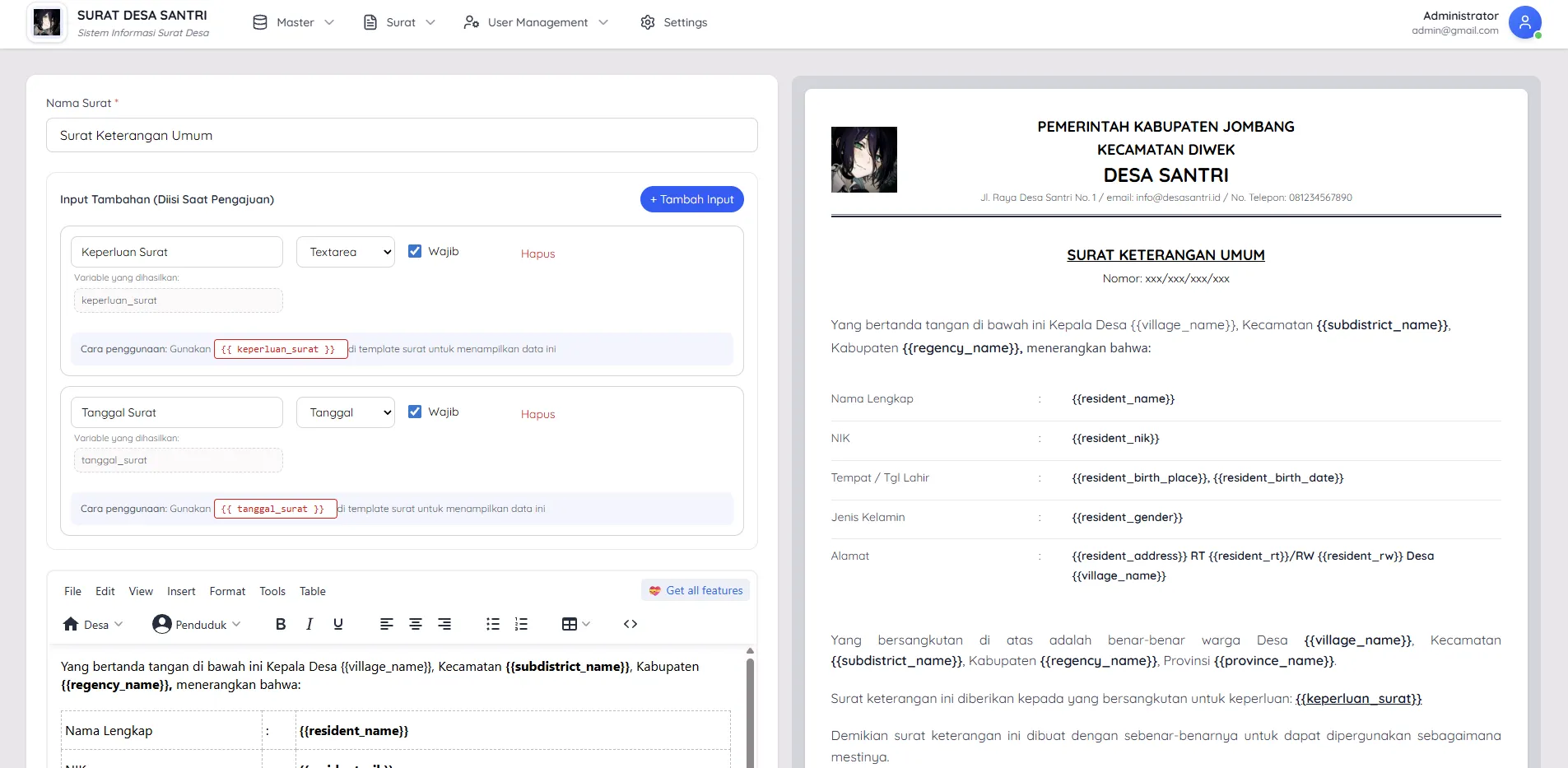Click Hapus for Tanggal Surat
1568x768 pixels.
(537, 414)
